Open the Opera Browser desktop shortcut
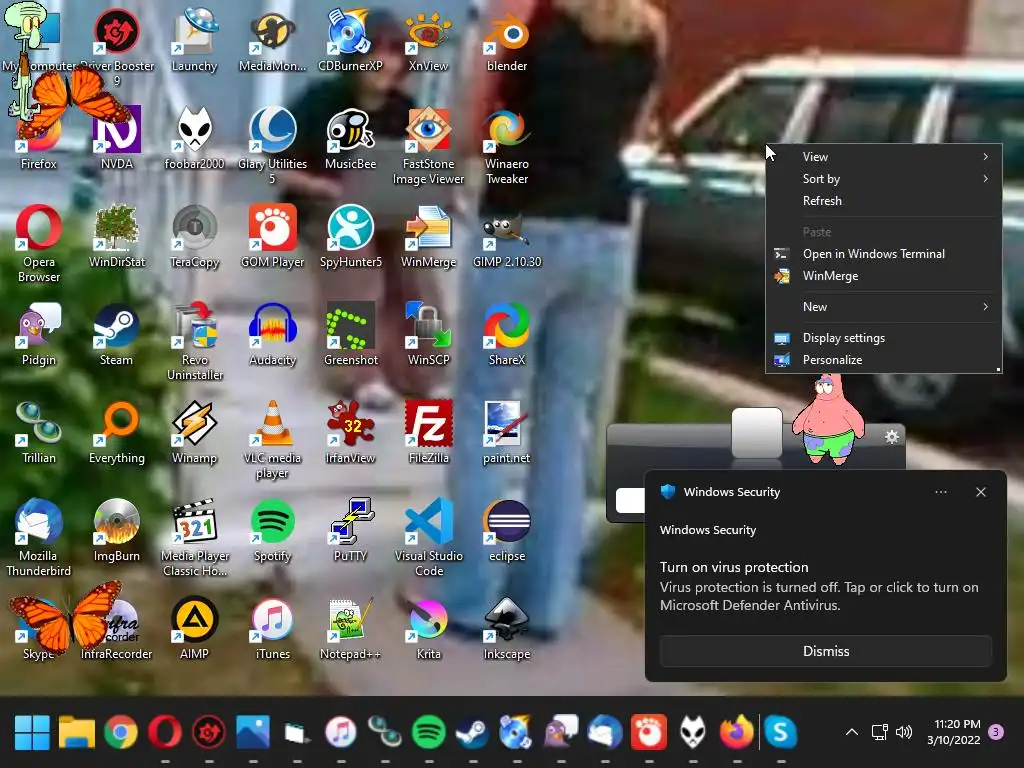 39,243
